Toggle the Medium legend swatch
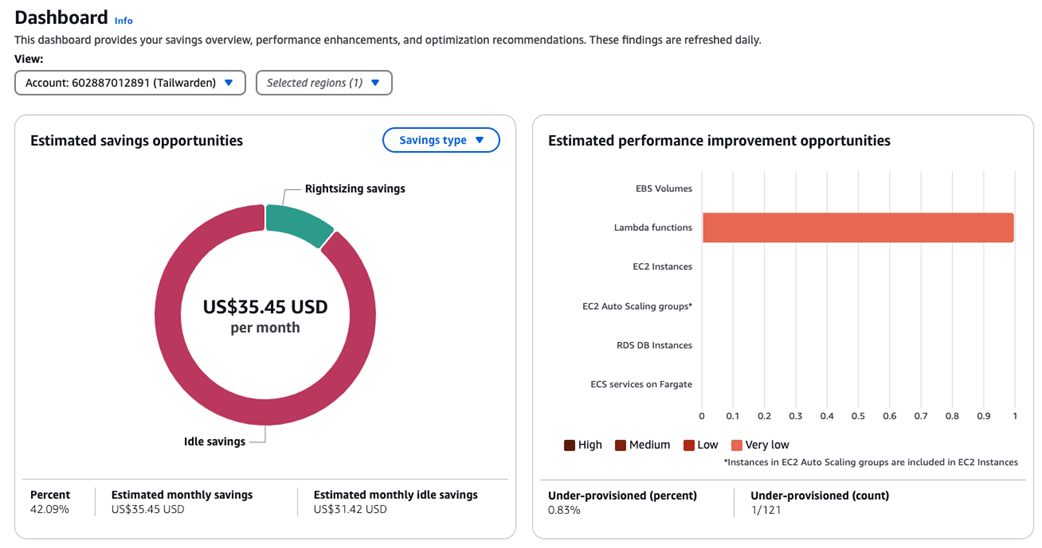The width and height of the screenshot is (1042, 548). 621,445
